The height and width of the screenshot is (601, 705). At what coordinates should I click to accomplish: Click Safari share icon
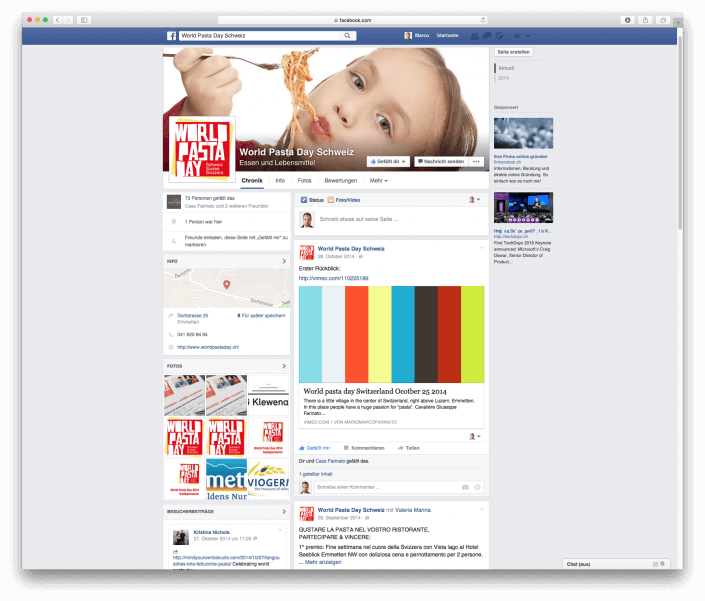point(645,20)
